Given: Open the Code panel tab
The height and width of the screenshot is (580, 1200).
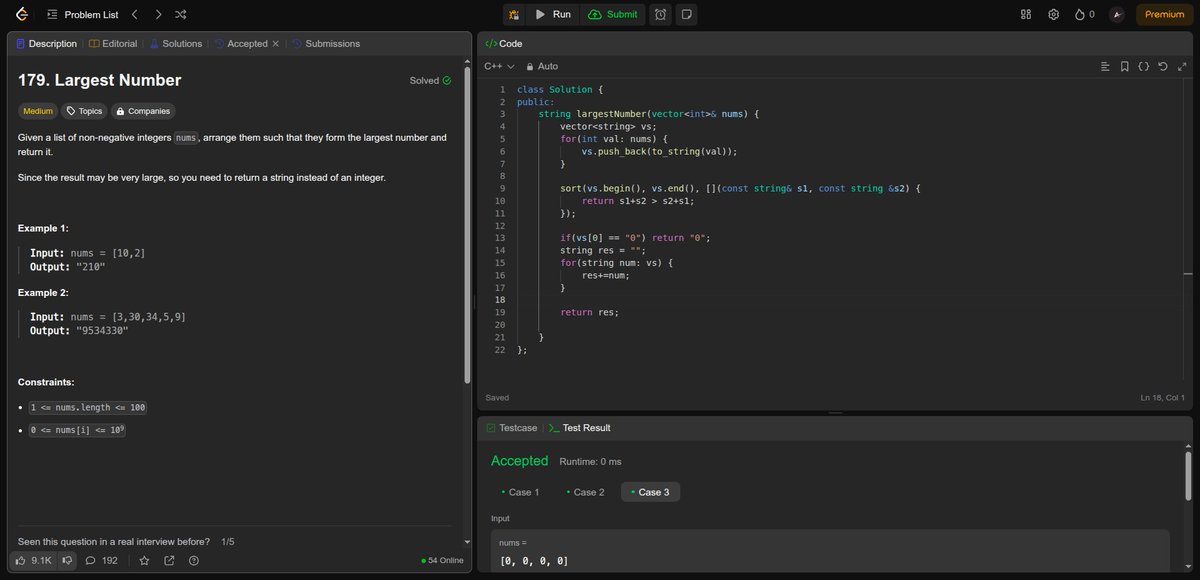Looking at the screenshot, I should point(504,44).
